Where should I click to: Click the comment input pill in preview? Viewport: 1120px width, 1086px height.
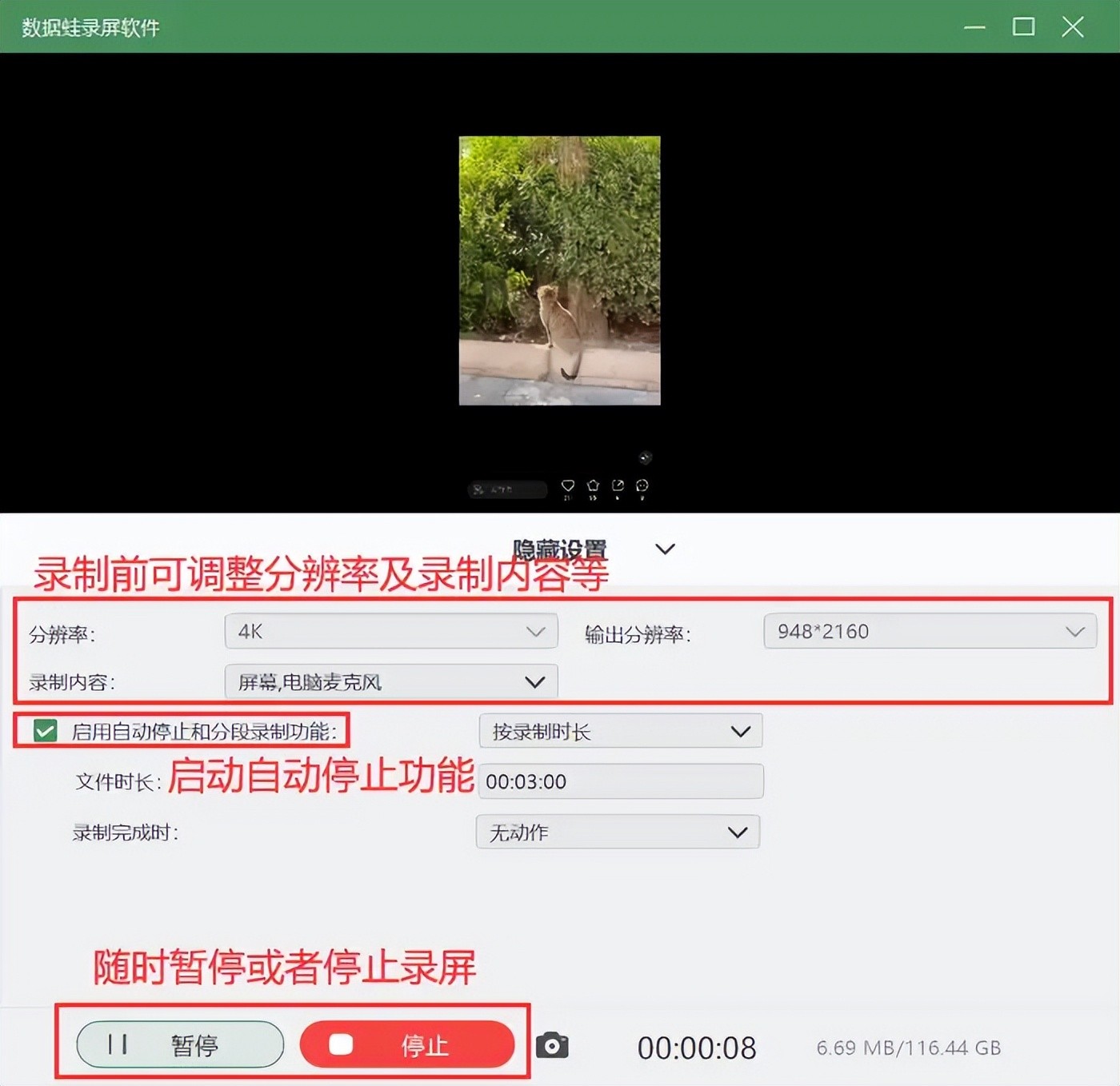tap(507, 489)
